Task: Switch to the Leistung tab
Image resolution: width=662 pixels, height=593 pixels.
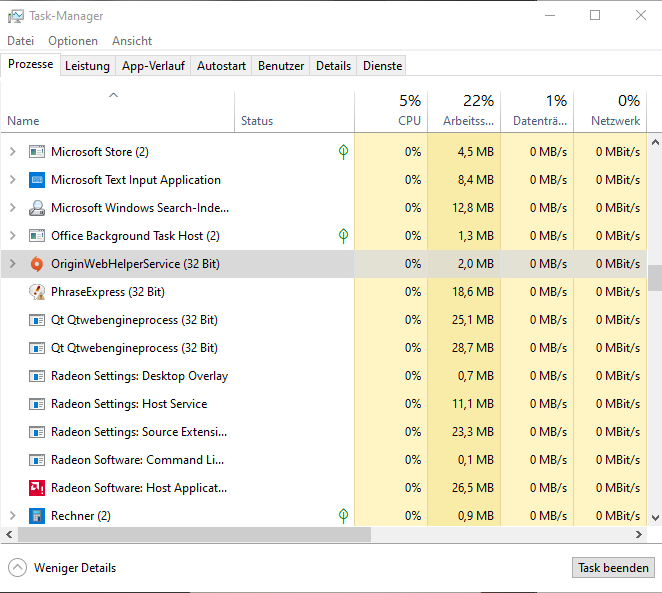Action: [87, 66]
